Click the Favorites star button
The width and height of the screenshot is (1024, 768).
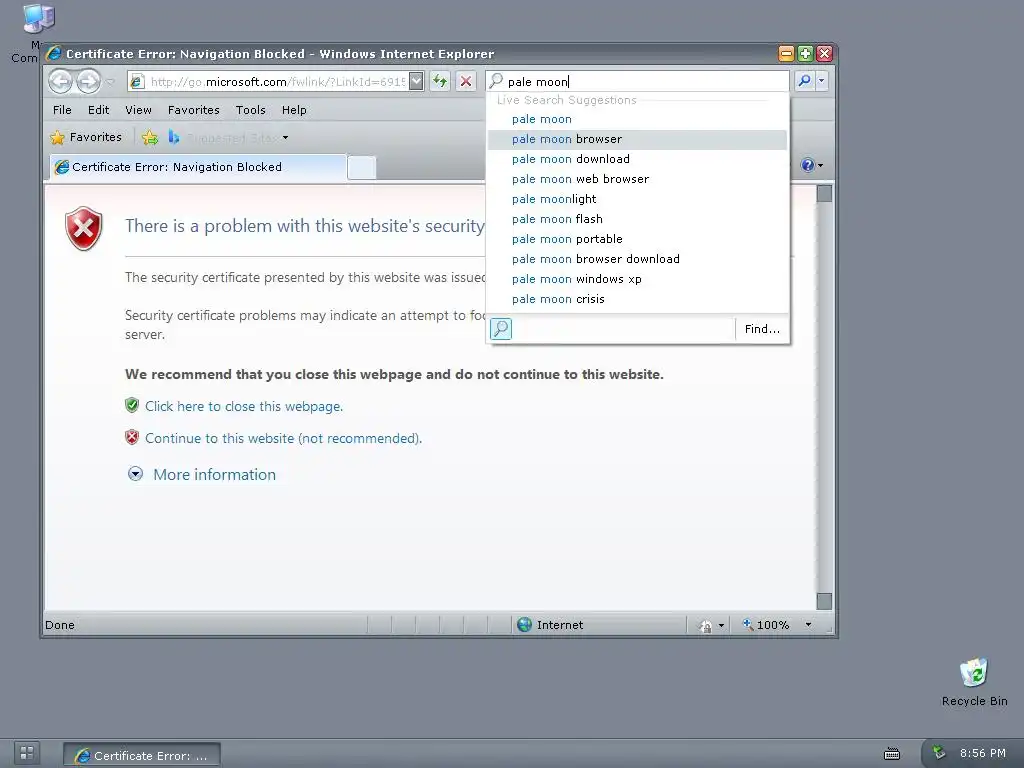(86, 137)
